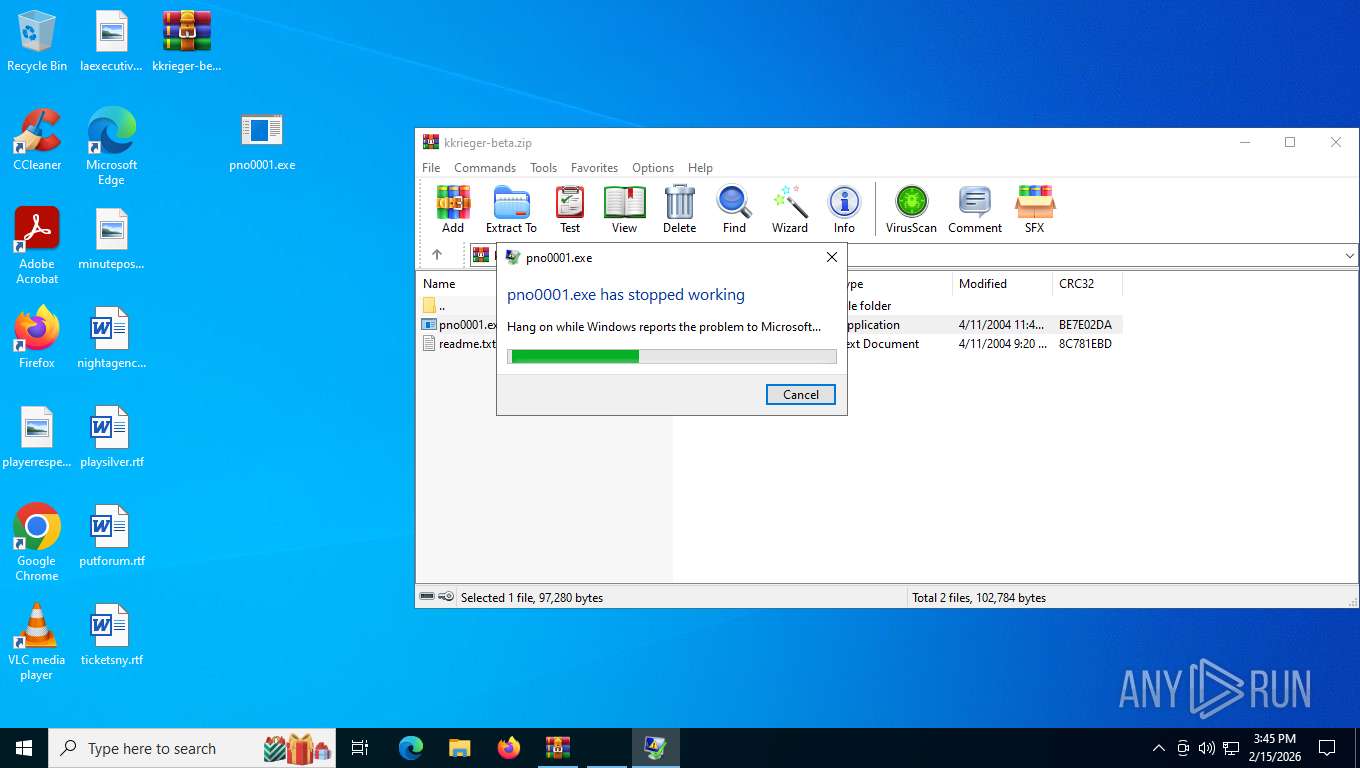Show hidden system tray icons
This screenshot has height=768, width=1360.
click(x=1159, y=748)
